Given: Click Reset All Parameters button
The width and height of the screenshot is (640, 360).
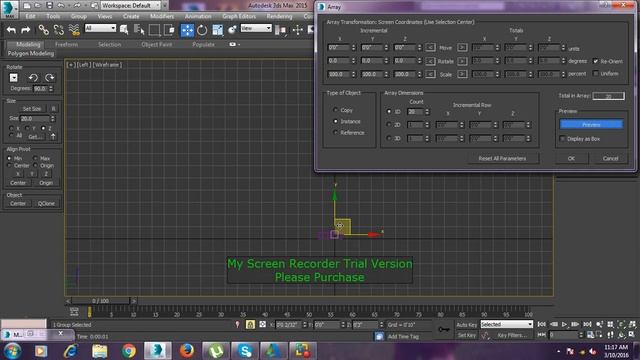Looking at the screenshot, I should coord(502,158).
